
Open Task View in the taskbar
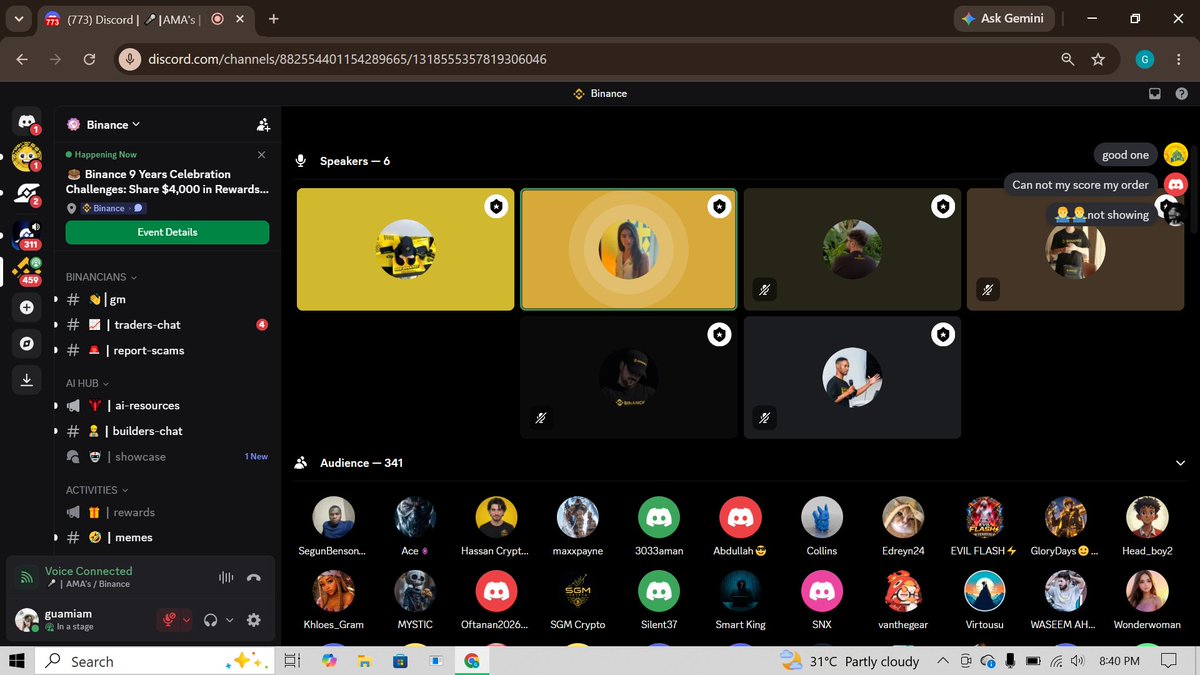(292, 661)
